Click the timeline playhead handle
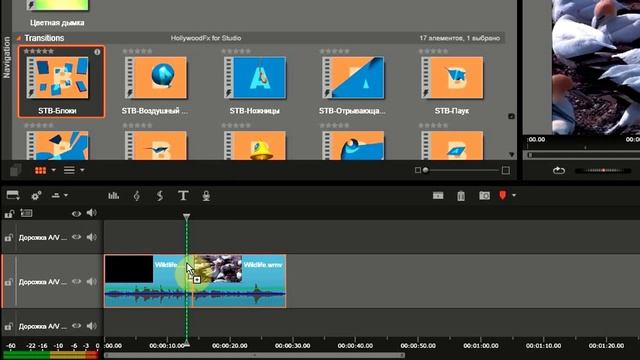 (x=186, y=217)
